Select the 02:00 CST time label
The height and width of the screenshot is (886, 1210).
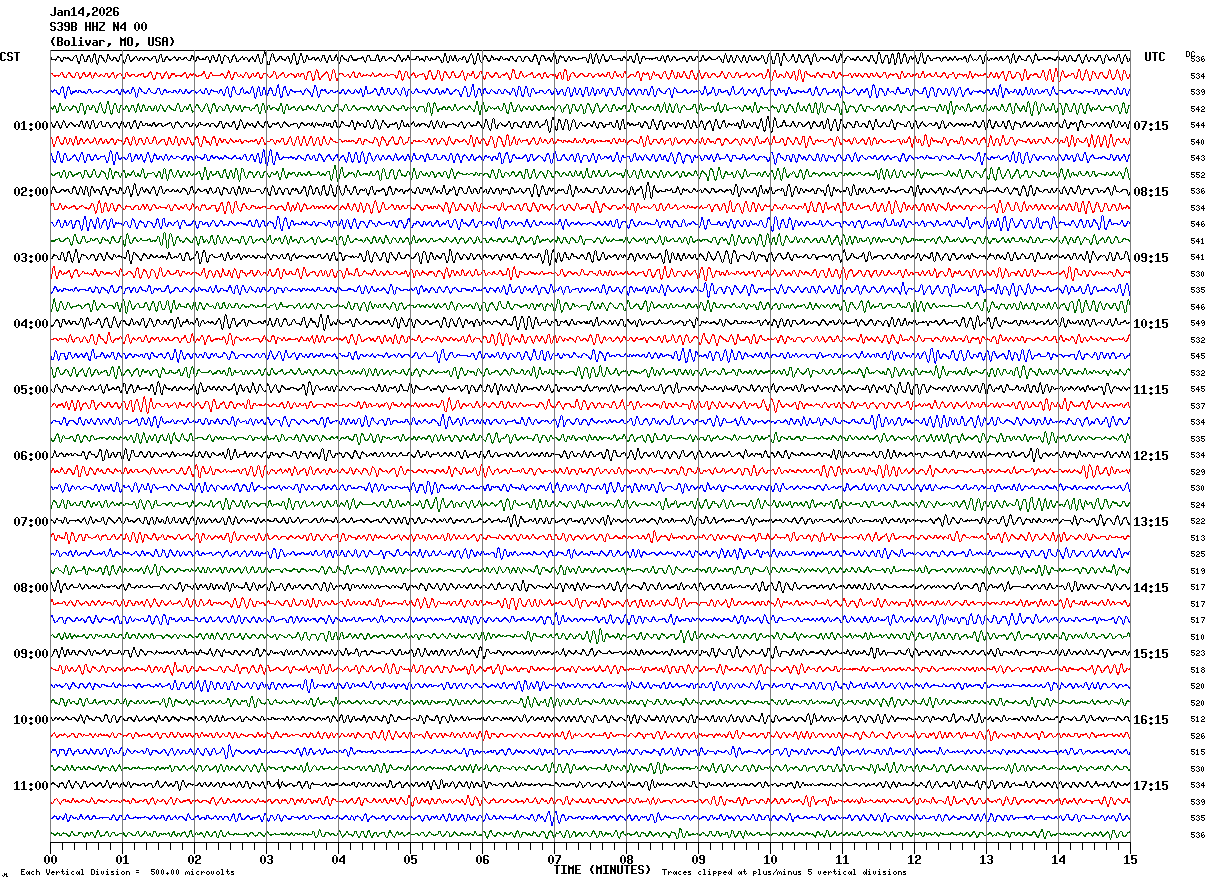[x=31, y=192]
